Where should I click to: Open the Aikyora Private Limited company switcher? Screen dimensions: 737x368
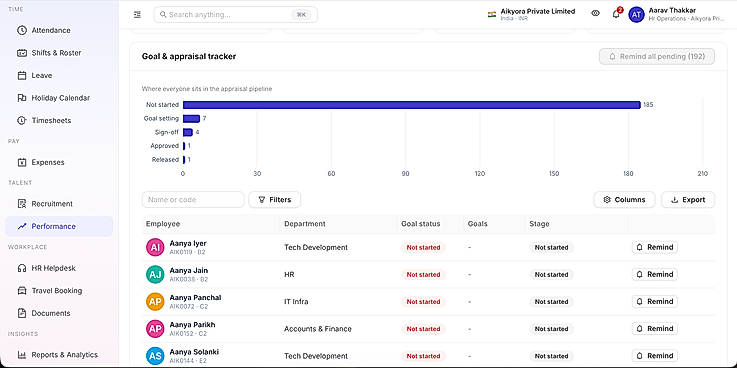(532, 14)
